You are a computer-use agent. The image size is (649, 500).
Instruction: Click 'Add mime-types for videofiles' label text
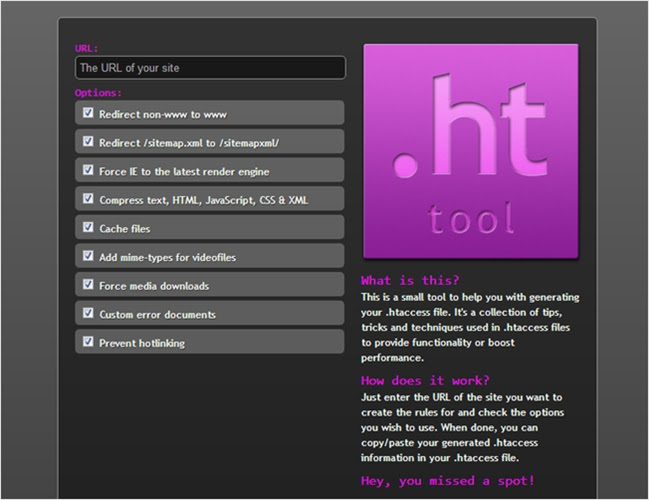point(167,257)
